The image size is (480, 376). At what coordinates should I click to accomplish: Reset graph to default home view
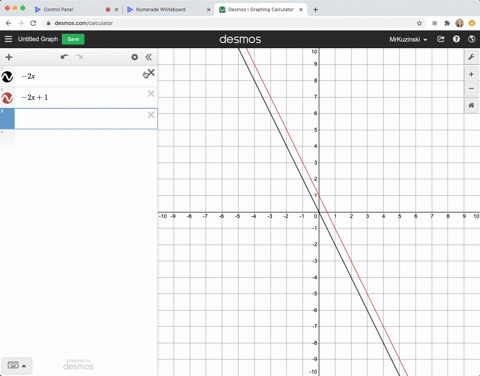click(x=471, y=105)
